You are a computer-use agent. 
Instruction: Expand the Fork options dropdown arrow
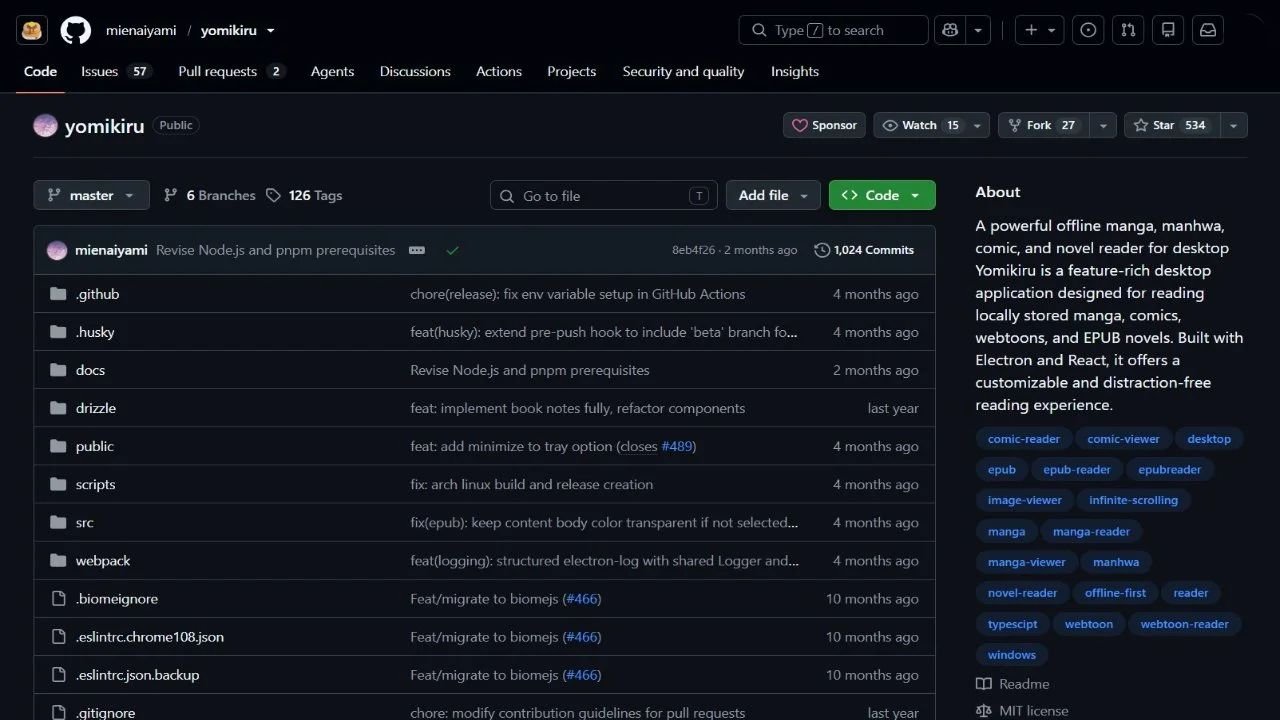pyautogui.click(x=1102, y=125)
